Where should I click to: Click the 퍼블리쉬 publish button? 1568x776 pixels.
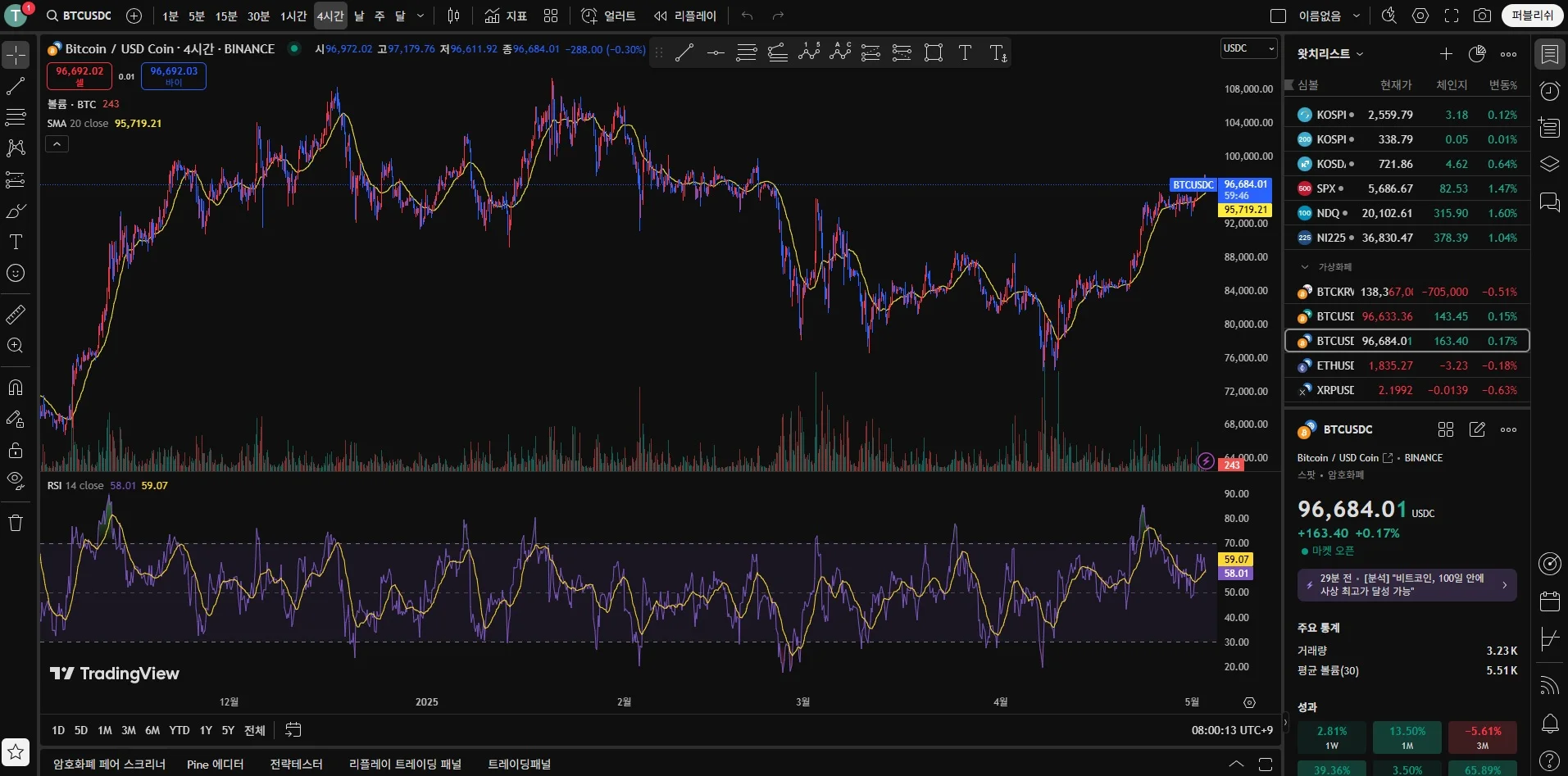1532,16
